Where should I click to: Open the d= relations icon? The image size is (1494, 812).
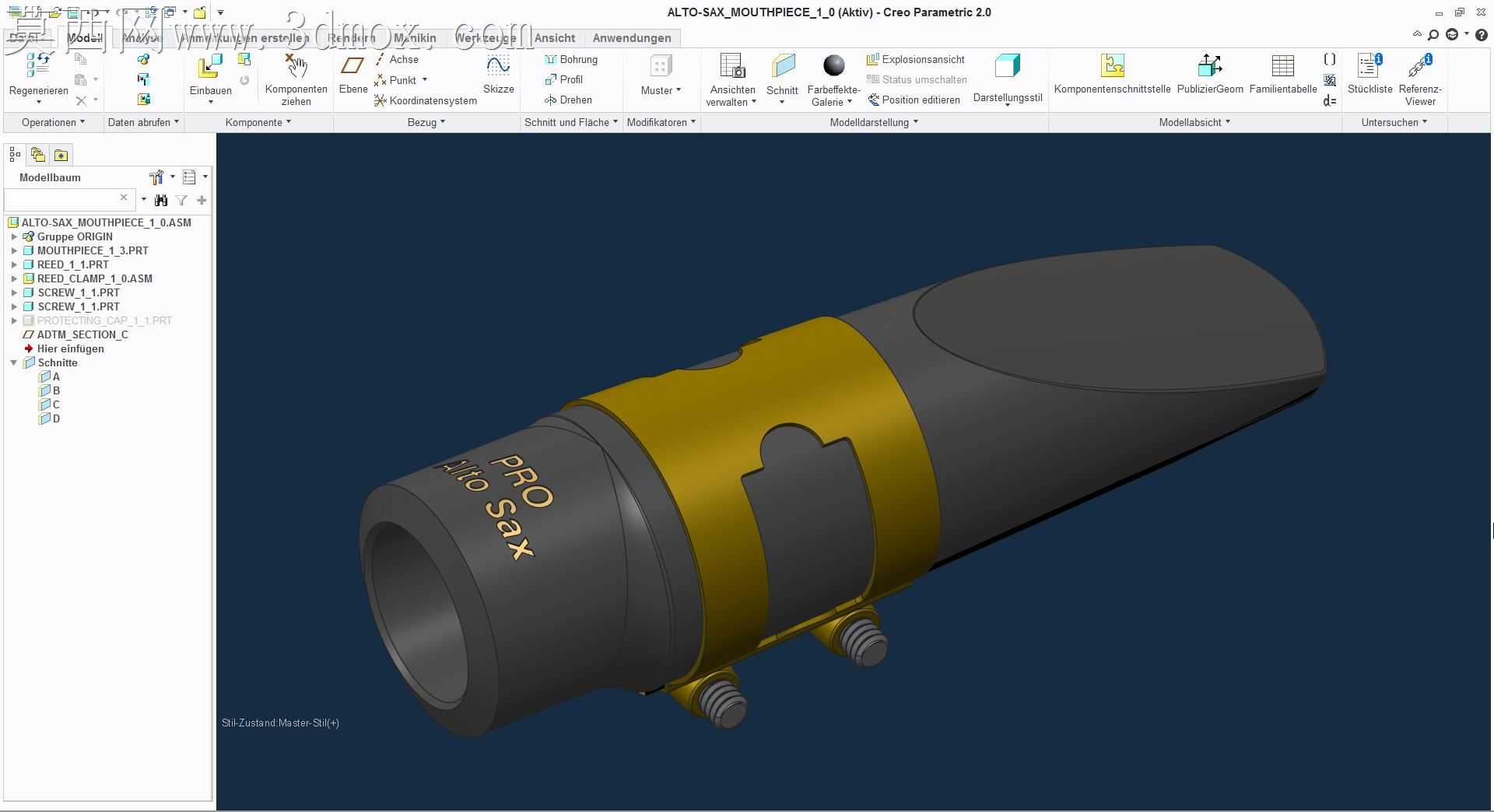point(1330,100)
